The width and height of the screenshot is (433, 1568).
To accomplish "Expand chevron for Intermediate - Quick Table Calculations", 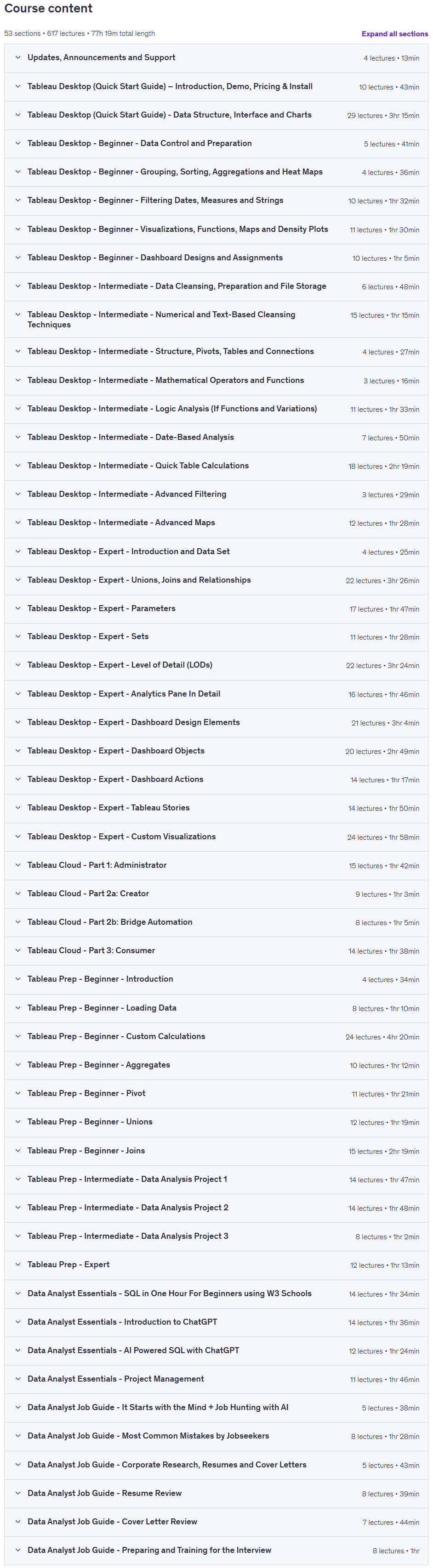I will pyautogui.click(x=17, y=466).
